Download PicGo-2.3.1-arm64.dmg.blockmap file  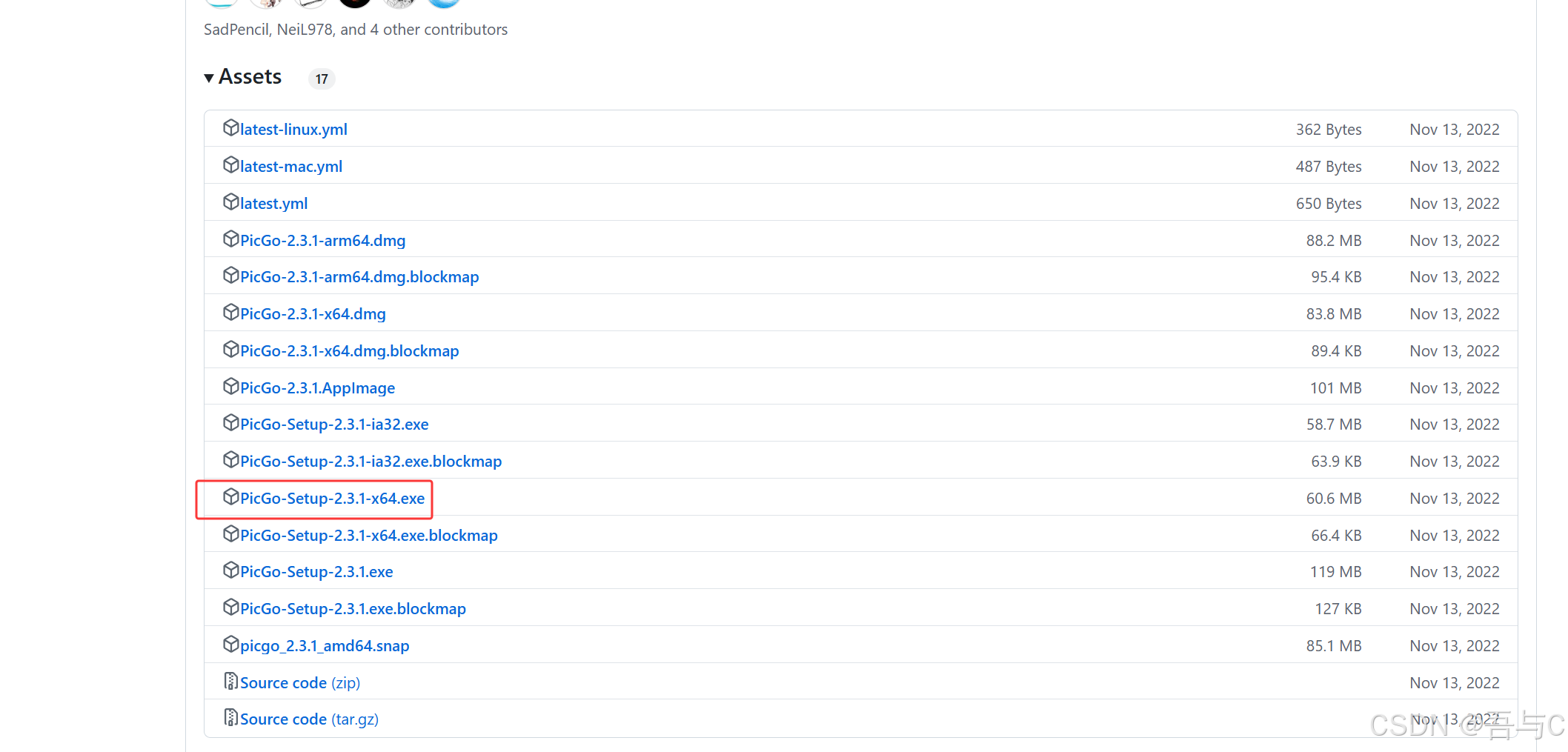coord(359,277)
